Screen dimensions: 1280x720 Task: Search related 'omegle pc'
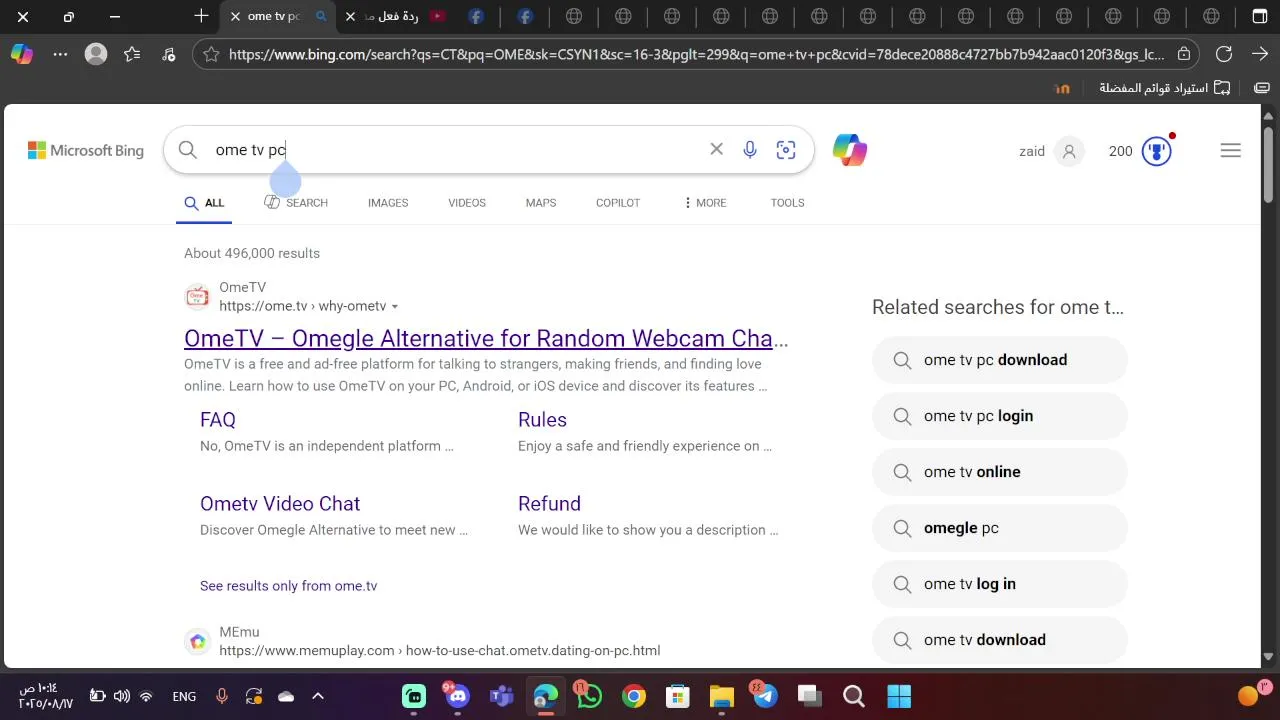click(999, 528)
